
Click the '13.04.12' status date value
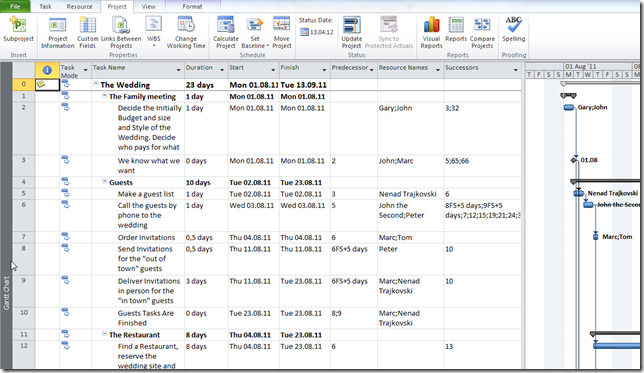pyautogui.click(x=322, y=32)
